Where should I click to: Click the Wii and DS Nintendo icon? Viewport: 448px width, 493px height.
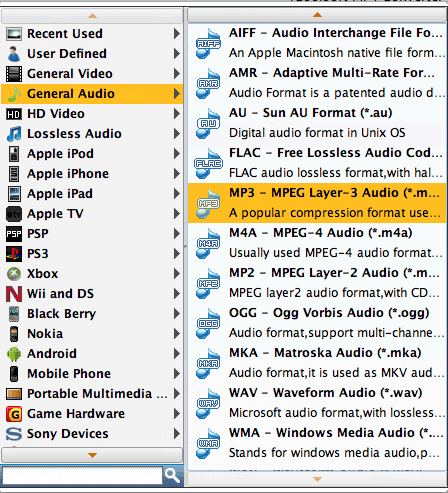pyautogui.click(x=14, y=294)
